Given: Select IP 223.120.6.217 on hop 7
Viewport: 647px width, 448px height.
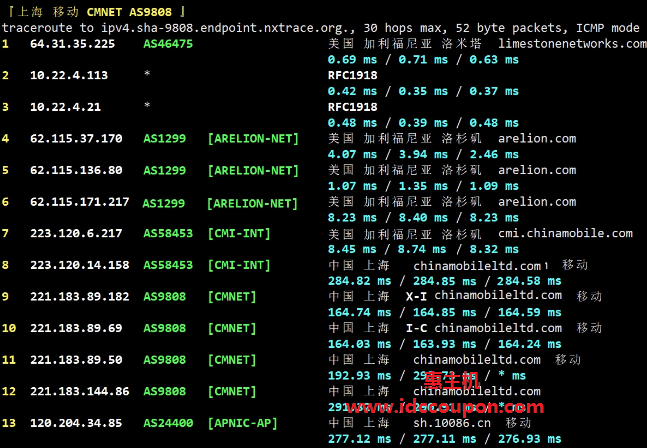Looking at the screenshot, I should pos(76,233).
